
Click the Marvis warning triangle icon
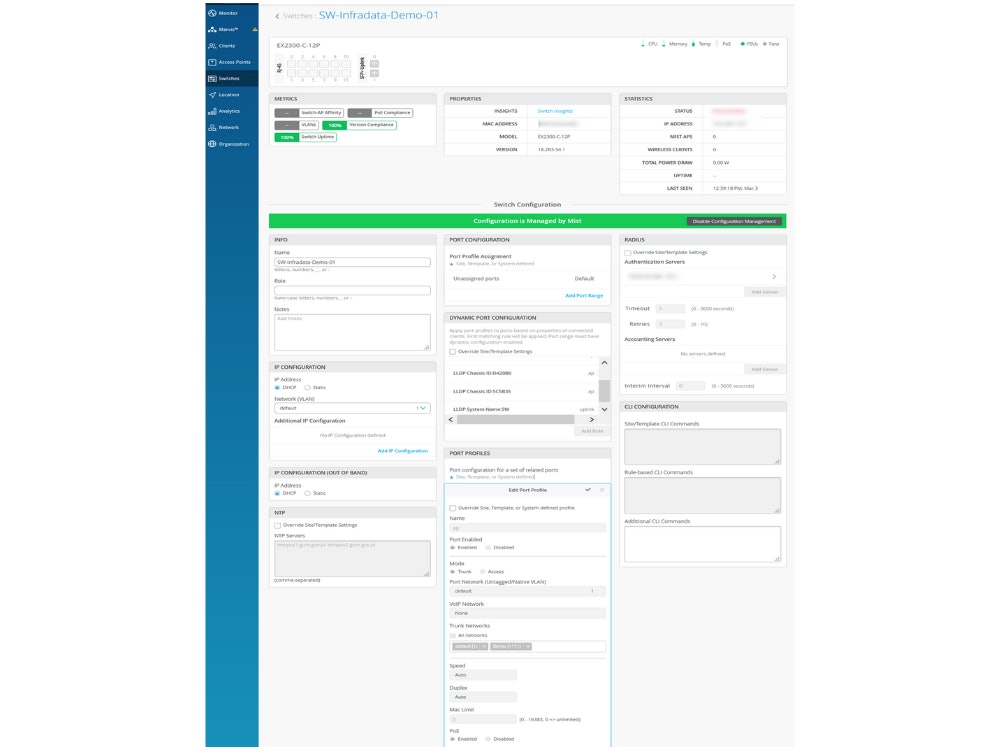[x=255, y=29]
